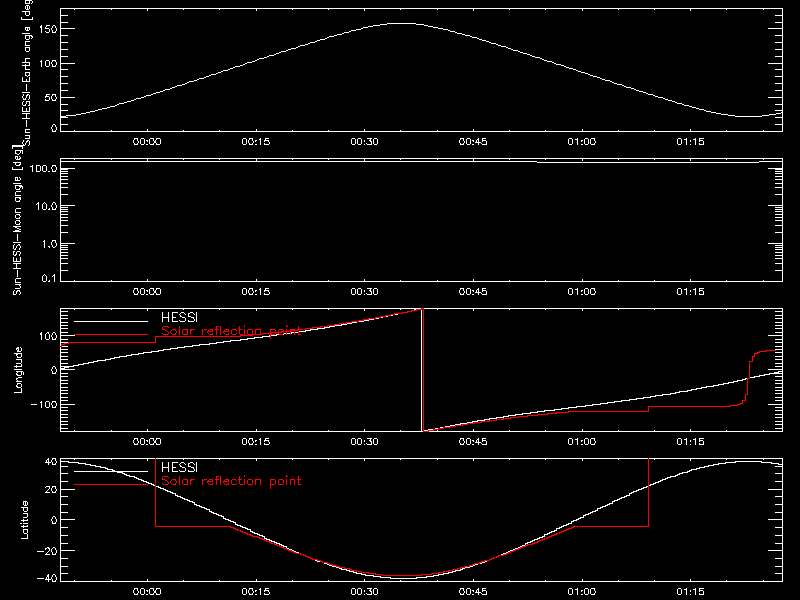Click 01:15 time label under Longitude plot
800x600 pixels.
(x=690, y=441)
